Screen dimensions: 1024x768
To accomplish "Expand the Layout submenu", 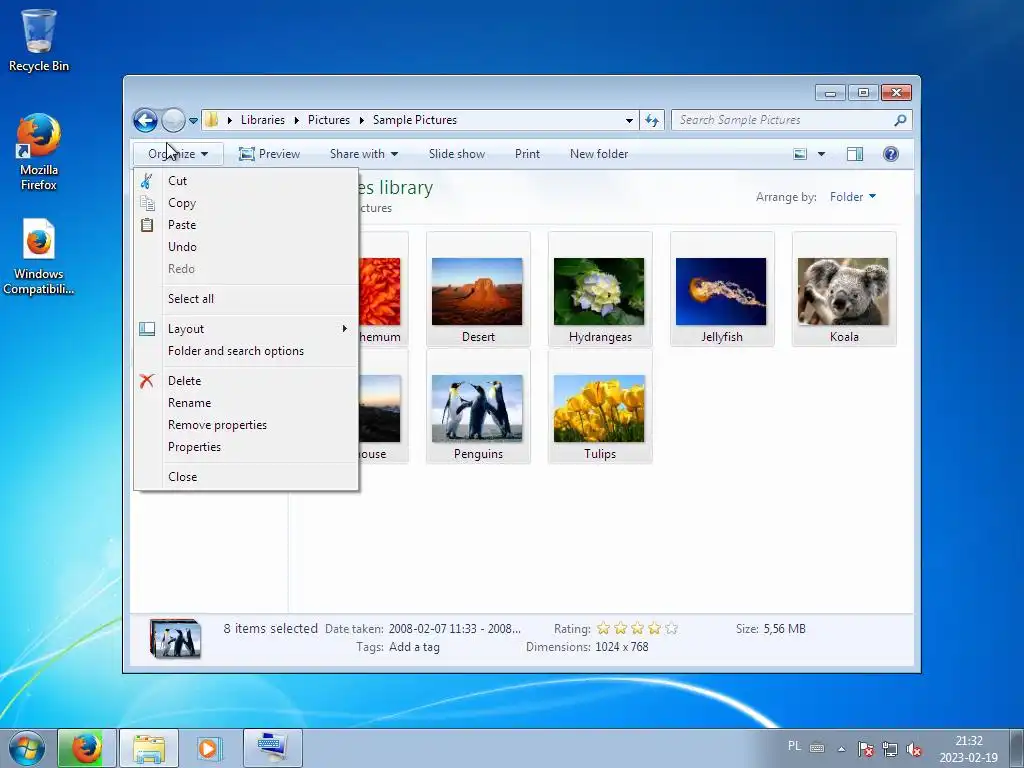I will [246, 329].
